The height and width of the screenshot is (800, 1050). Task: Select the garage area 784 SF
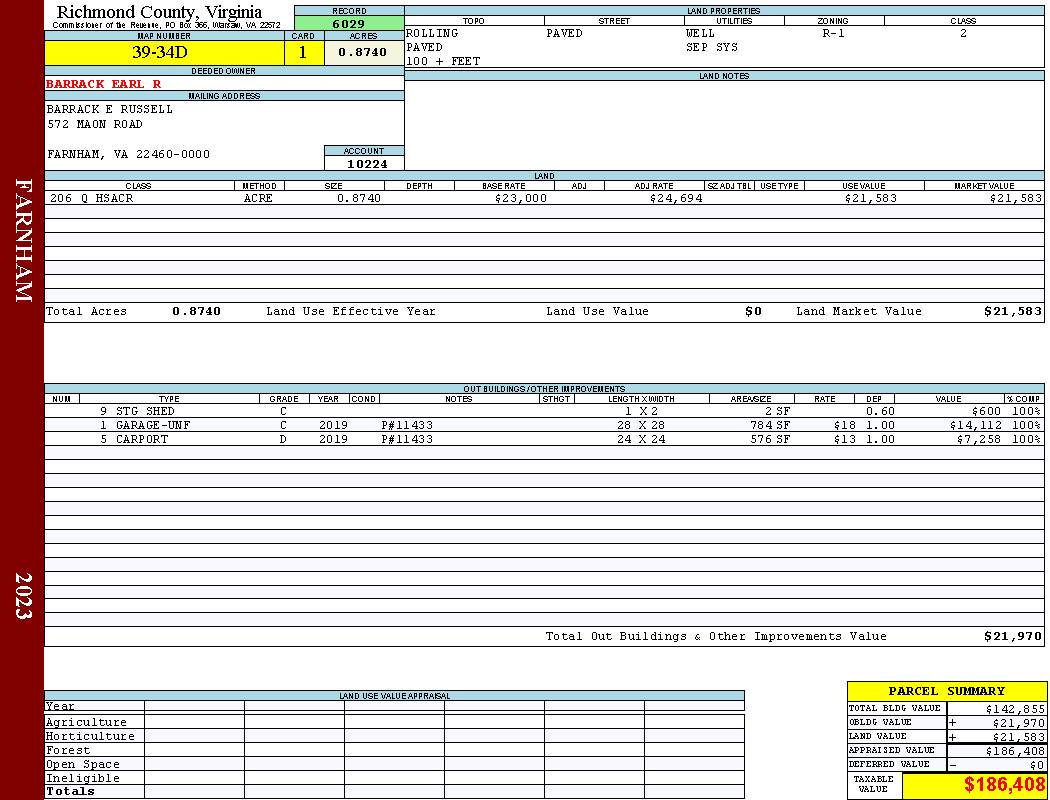770,426
